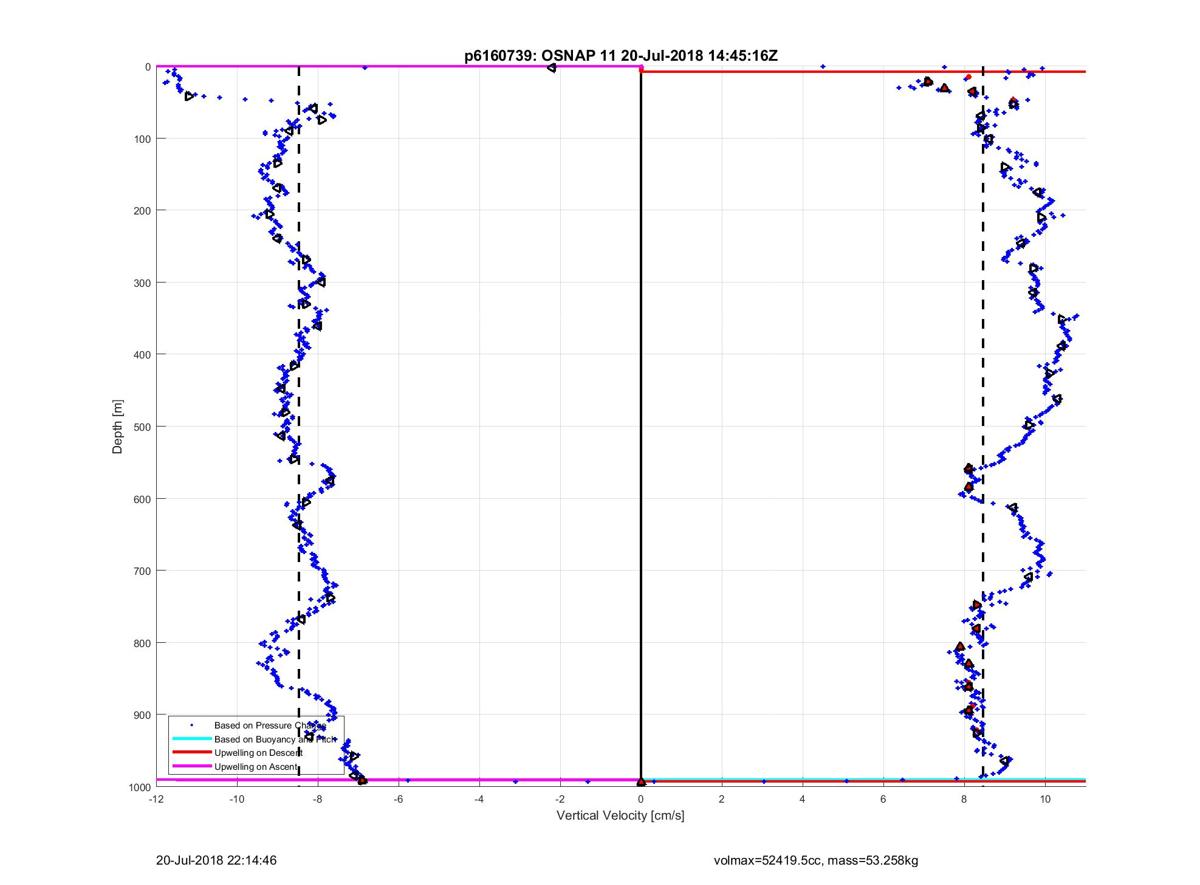Click depth axis tick label '300'
The image size is (1200, 885).
(141, 283)
